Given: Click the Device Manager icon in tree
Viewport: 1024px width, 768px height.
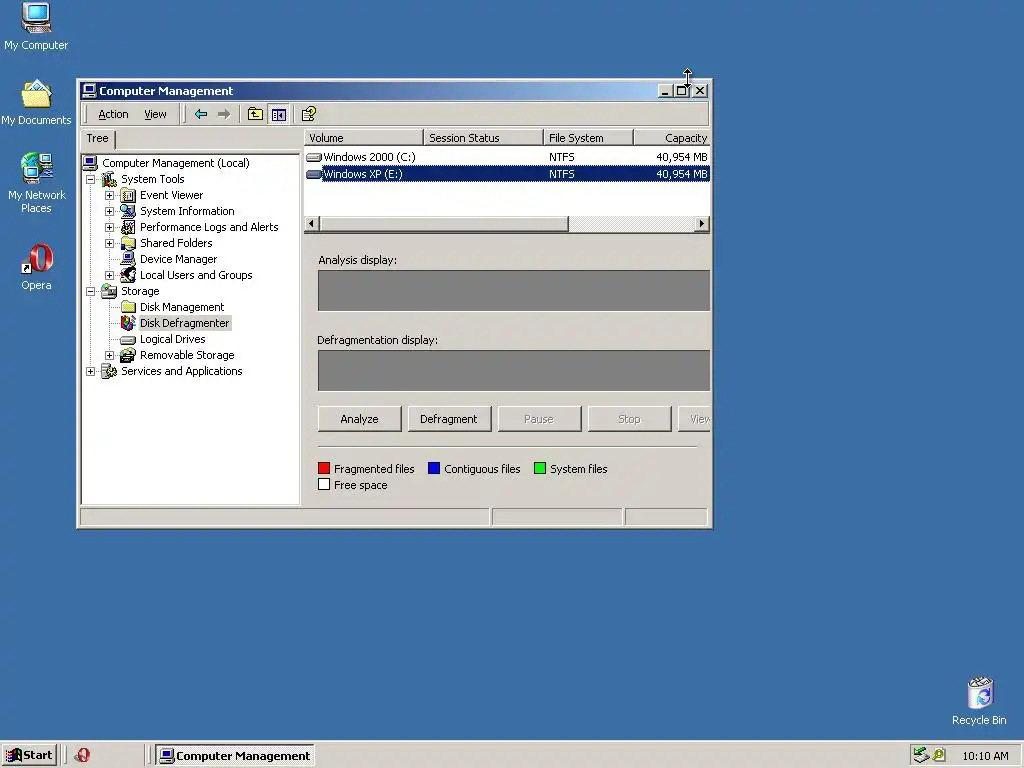Looking at the screenshot, I should pos(129,259).
